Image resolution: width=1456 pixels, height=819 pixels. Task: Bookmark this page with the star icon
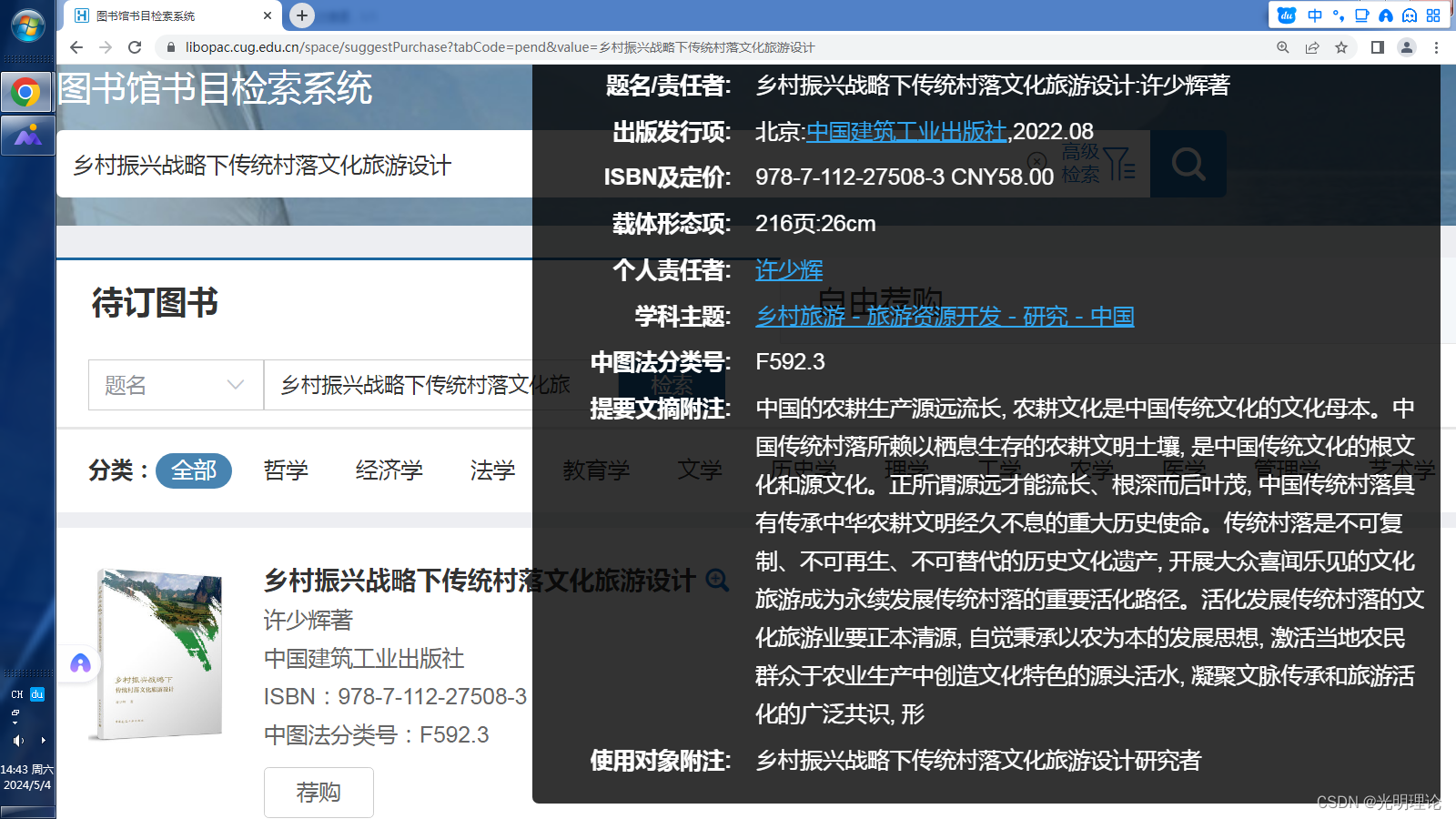1341,47
